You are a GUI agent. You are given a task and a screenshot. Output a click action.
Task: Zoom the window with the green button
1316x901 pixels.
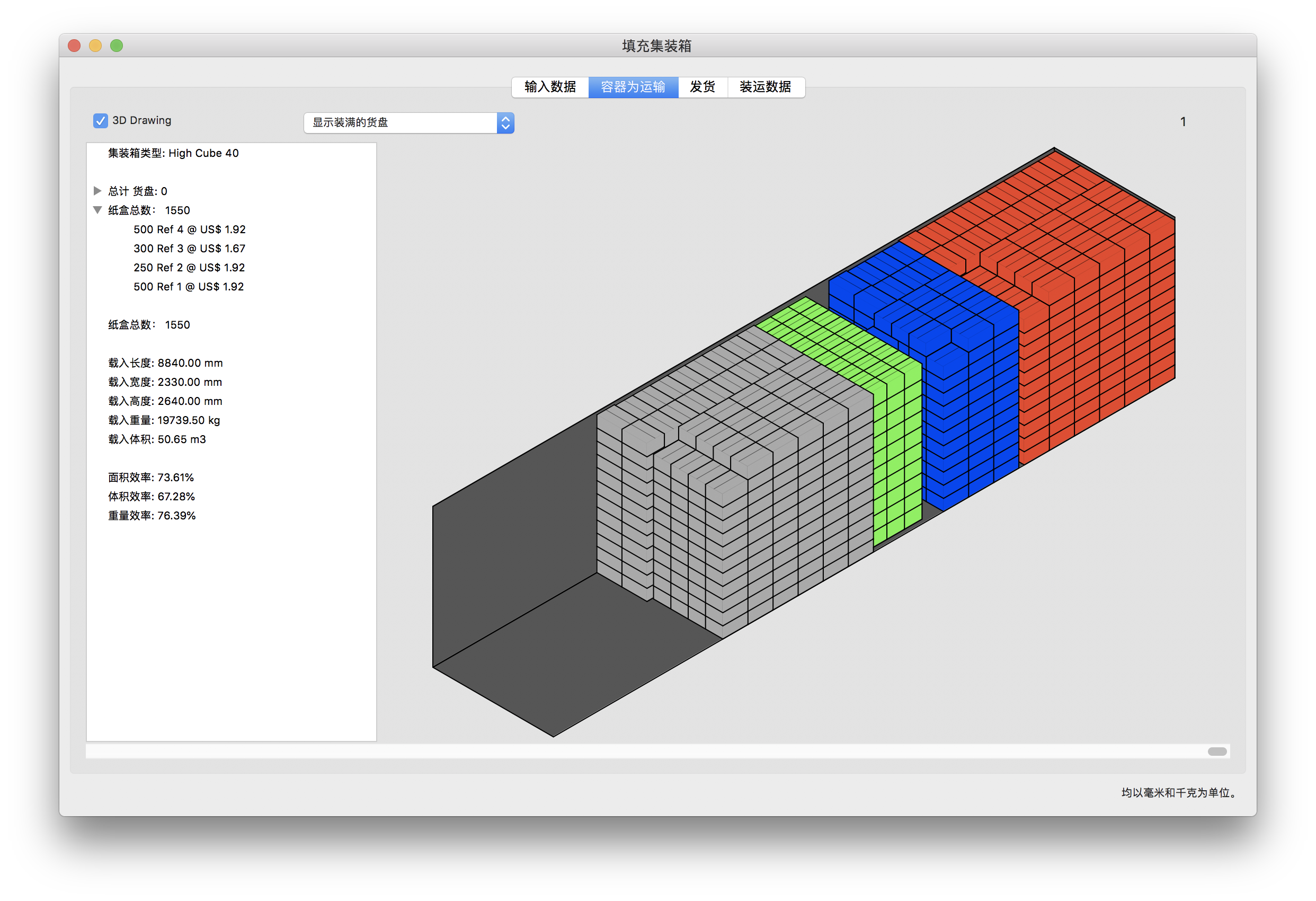click(x=117, y=46)
